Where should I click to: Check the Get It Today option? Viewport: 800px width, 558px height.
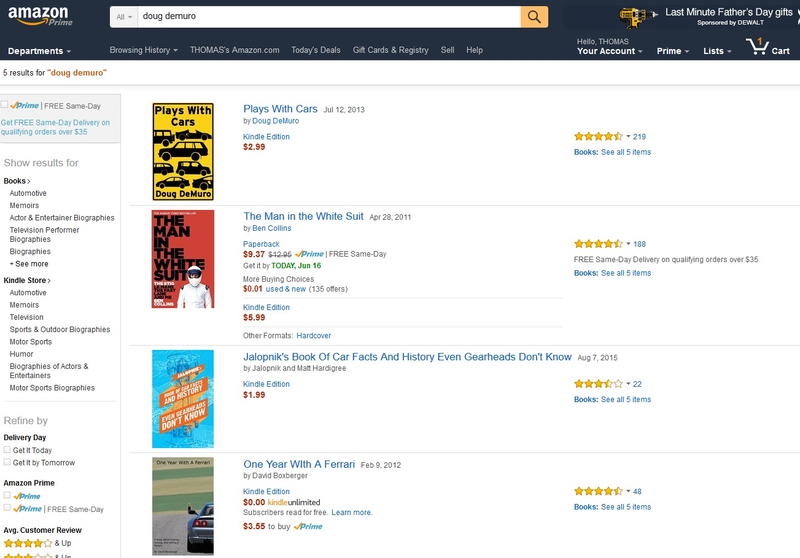point(7,450)
